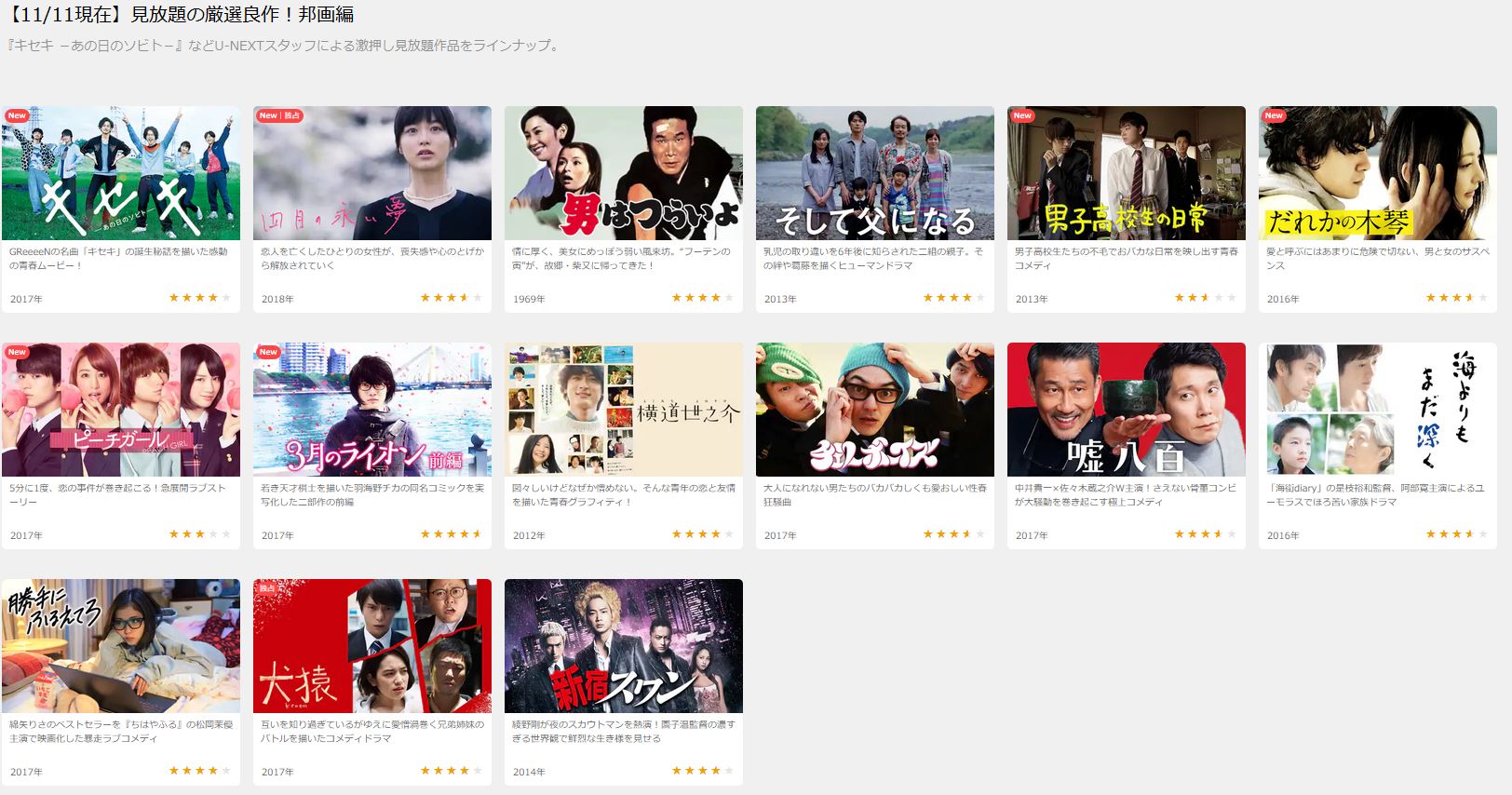Screen dimensions: 1512x795
Task: Open the 男子高校生の日常 movie thumbnail
Action: (x=1127, y=173)
